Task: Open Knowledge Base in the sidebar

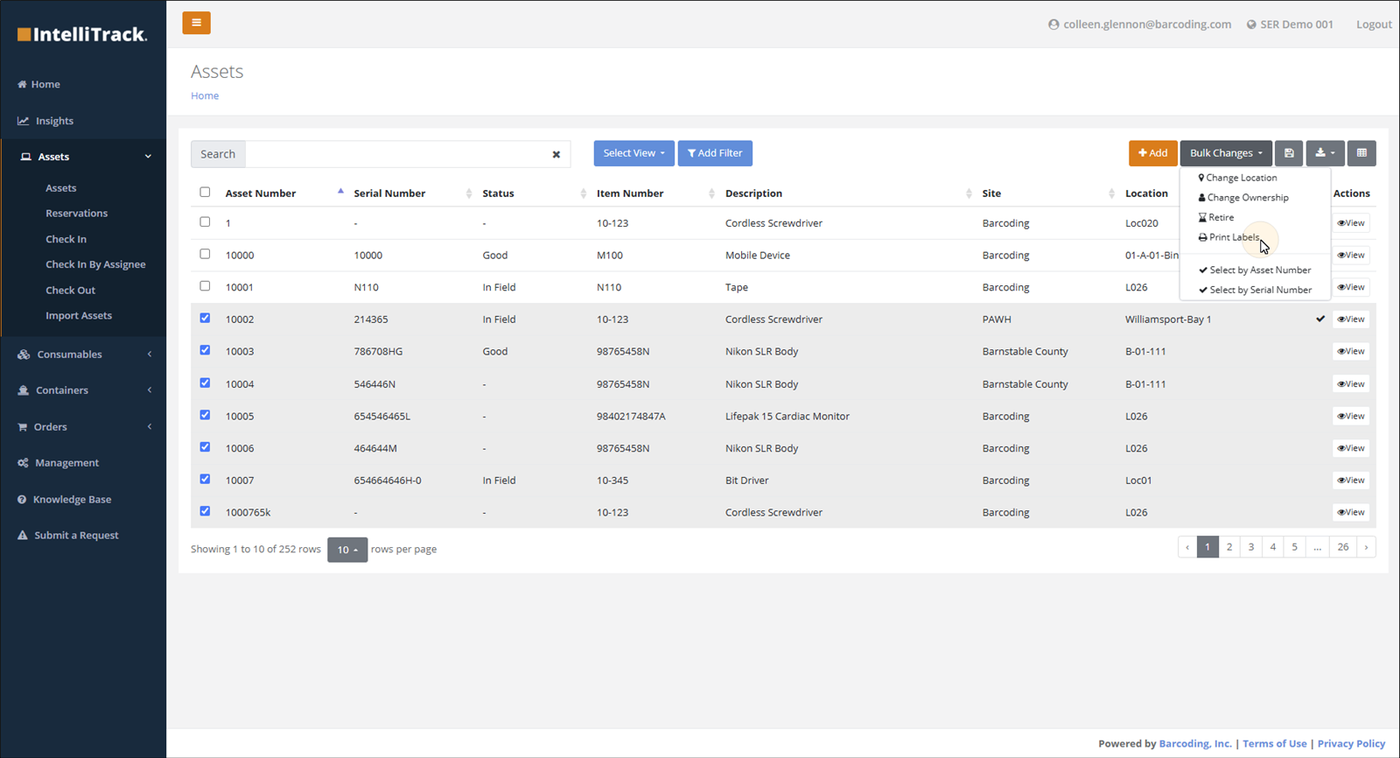Action: click(64, 499)
